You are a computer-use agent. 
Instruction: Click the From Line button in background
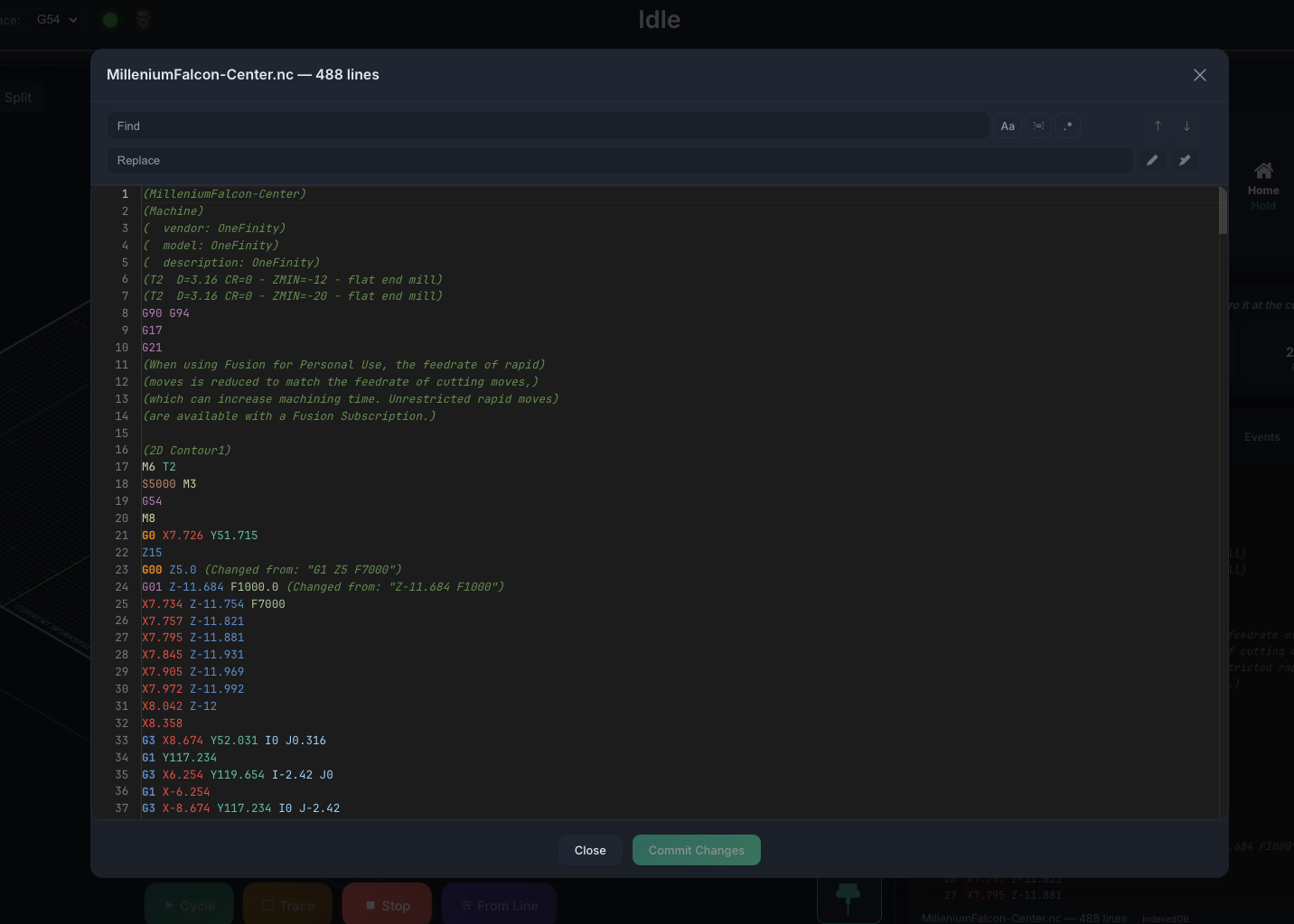pos(499,905)
